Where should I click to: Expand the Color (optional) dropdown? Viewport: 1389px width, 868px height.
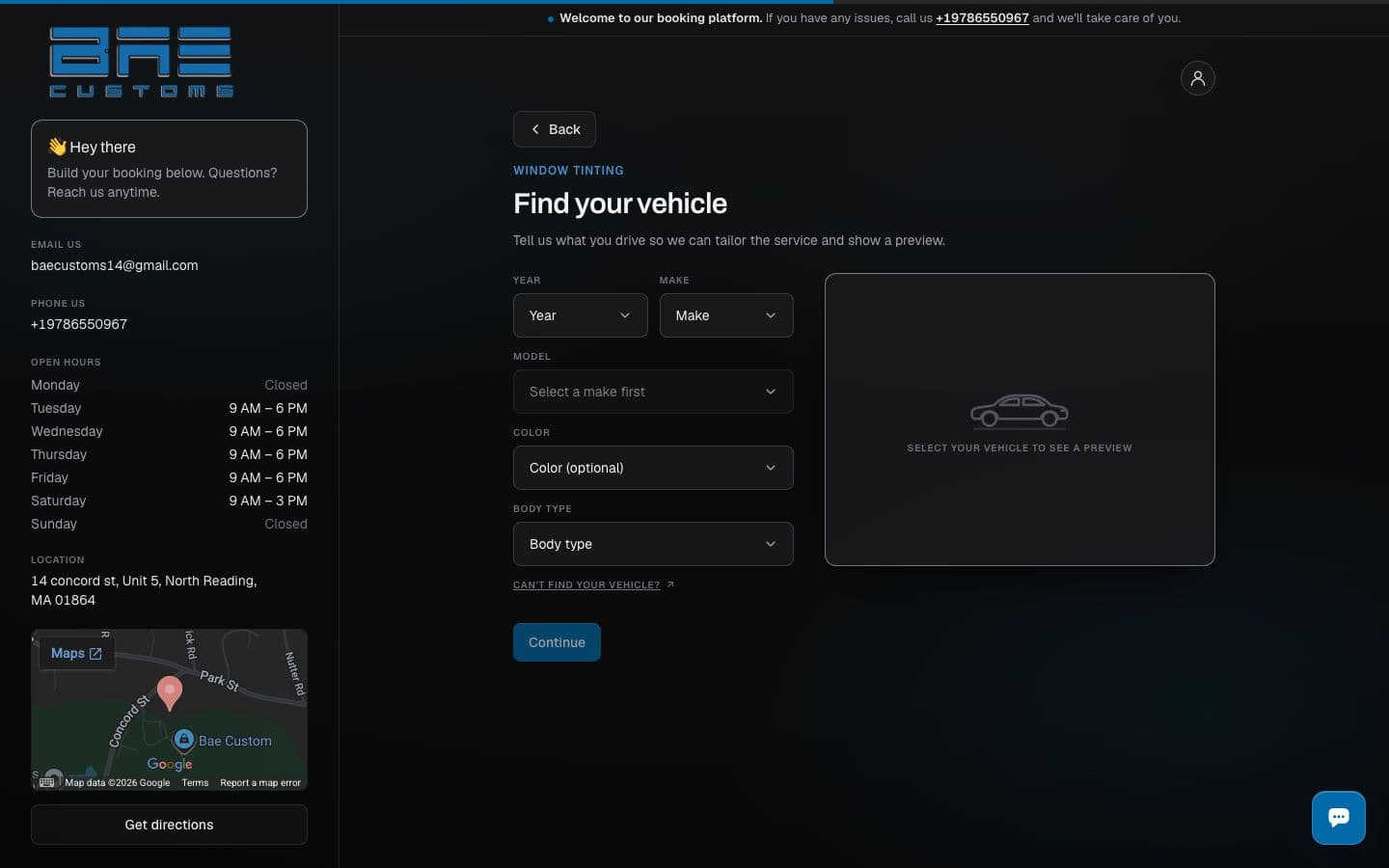(x=653, y=468)
